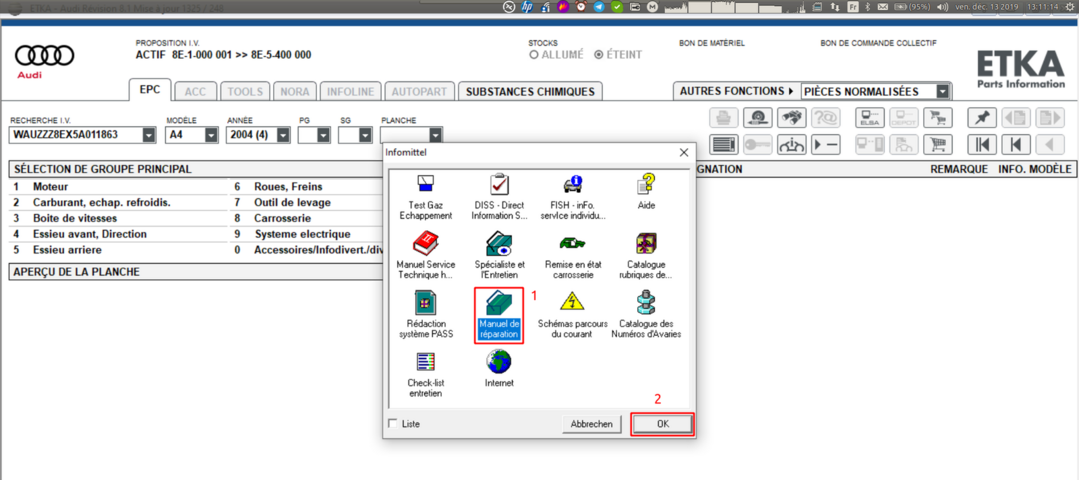This screenshot has width=1079, height=480.
Task: Select group 1 Moteur
Action: point(120,186)
